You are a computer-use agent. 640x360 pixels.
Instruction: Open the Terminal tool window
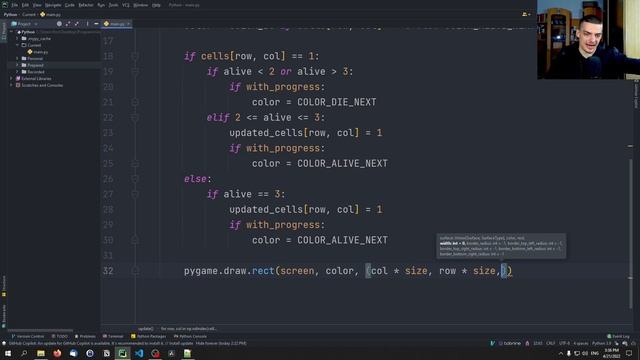(113, 336)
